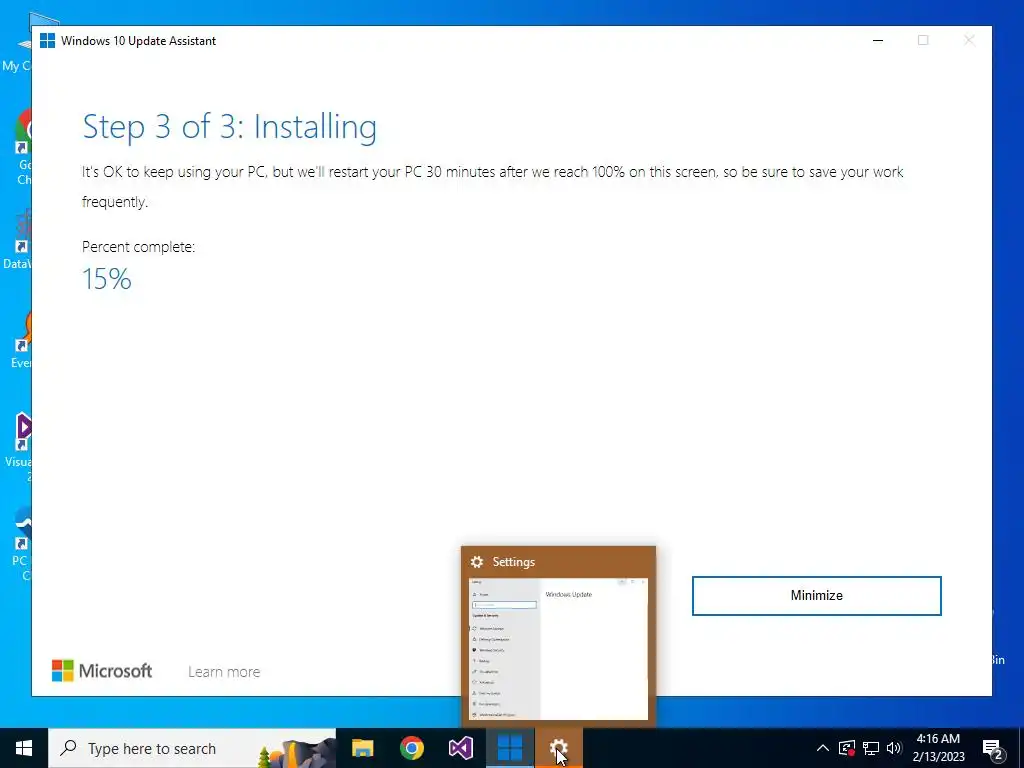Viewport: 1024px width, 768px height.
Task: Click Windows 10 Update Assistant taskbar icon
Action: 510,748
